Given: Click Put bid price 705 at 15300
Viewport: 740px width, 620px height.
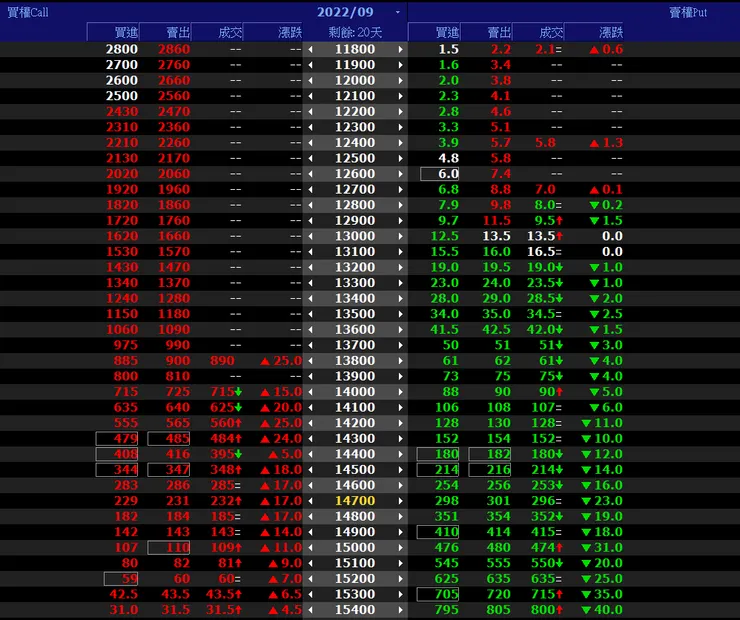Looking at the screenshot, I should pyautogui.click(x=438, y=594).
